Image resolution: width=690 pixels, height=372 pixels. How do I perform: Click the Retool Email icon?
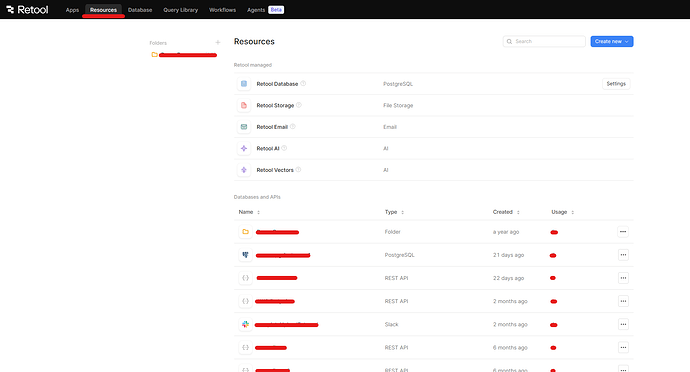tap(244, 127)
